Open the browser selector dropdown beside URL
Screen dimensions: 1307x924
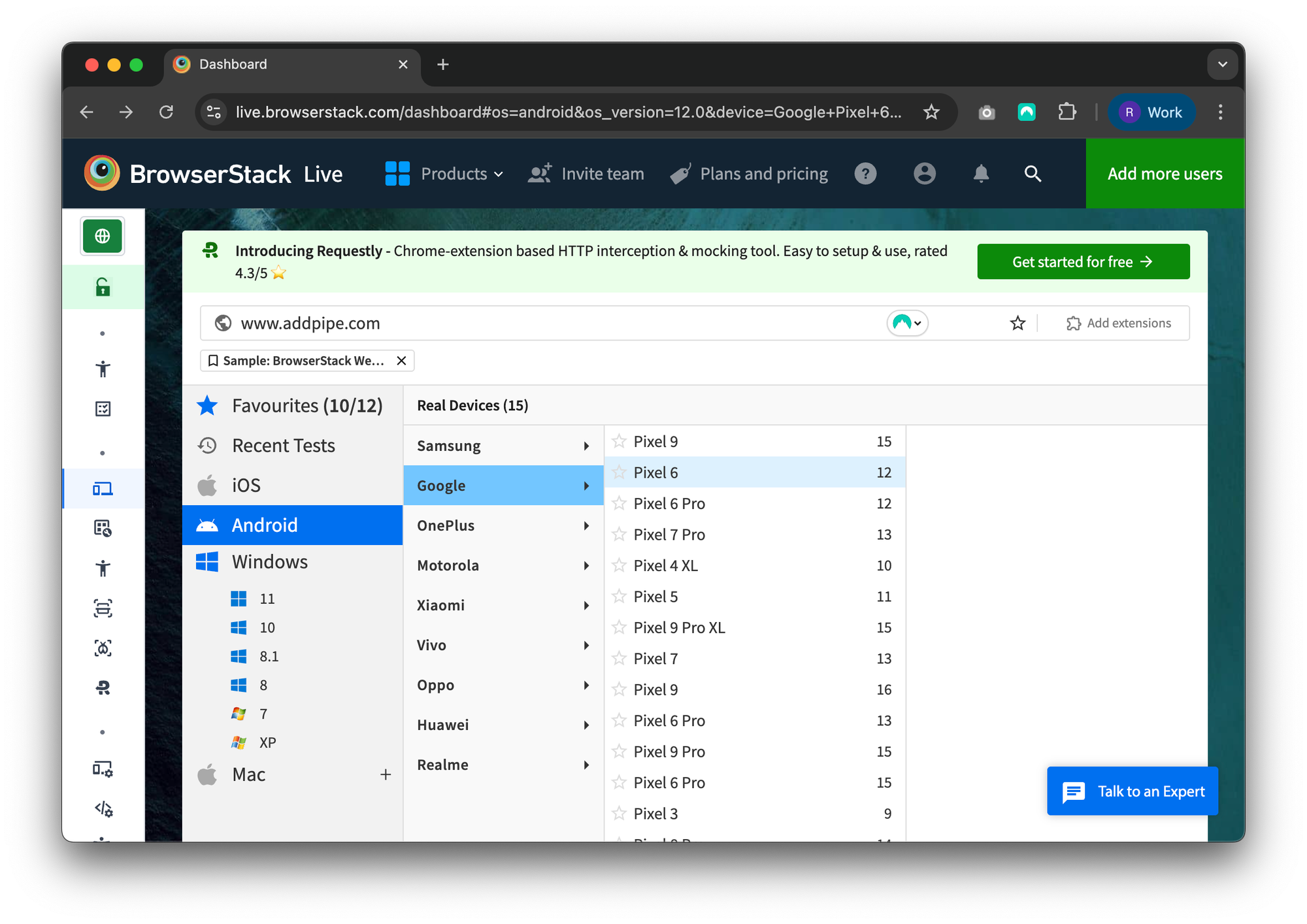908,323
